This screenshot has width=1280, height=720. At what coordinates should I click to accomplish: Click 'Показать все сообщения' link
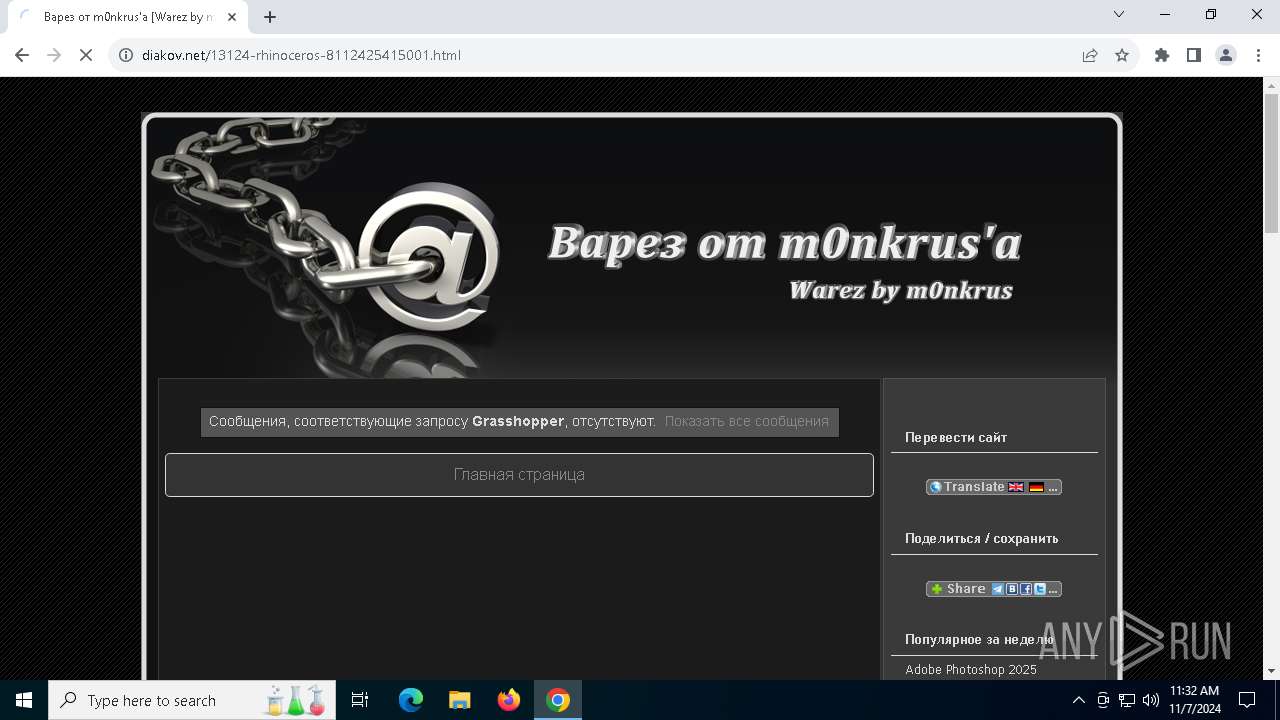[x=747, y=421]
